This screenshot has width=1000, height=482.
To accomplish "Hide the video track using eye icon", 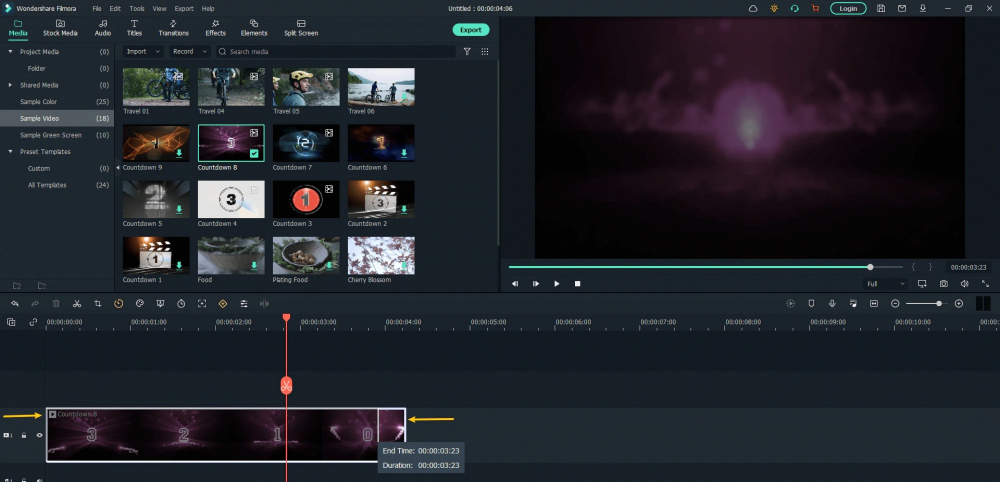I will (40, 435).
